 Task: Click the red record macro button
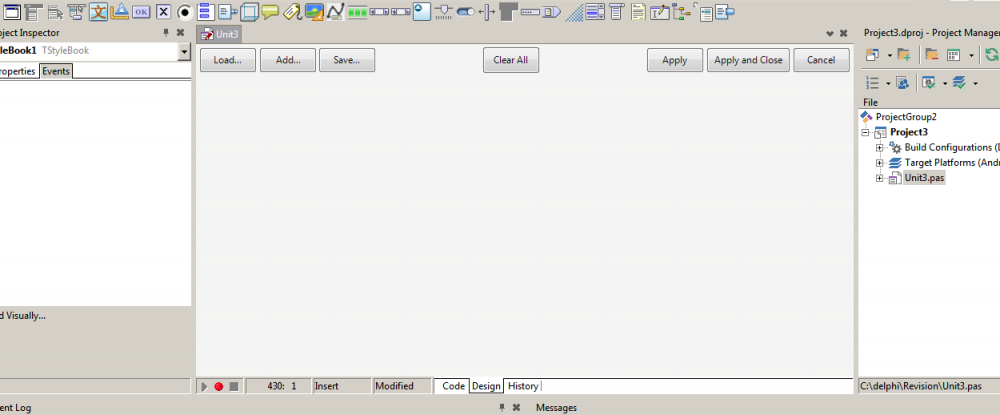(219, 386)
